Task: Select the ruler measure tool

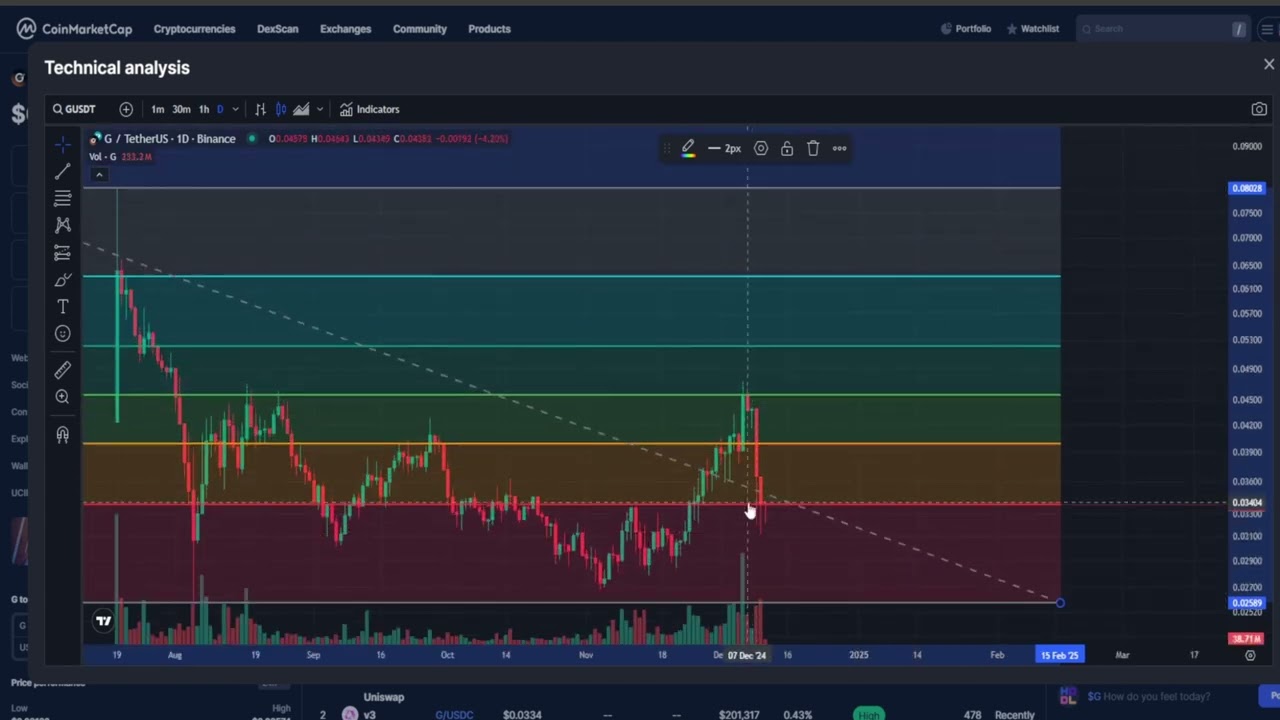Action: click(62, 371)
